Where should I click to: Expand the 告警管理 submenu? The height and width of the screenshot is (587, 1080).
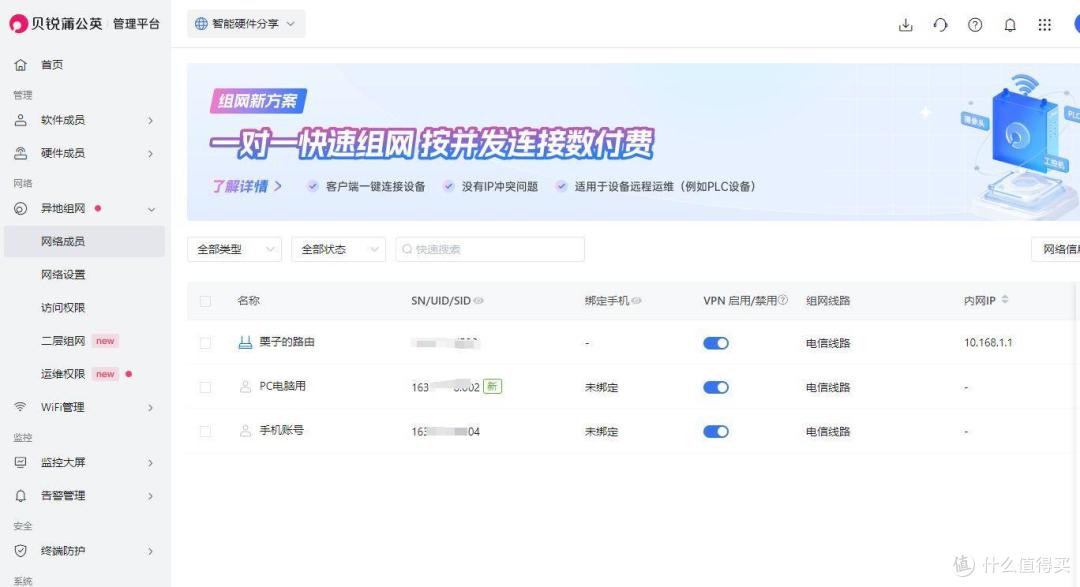[150, 496]
